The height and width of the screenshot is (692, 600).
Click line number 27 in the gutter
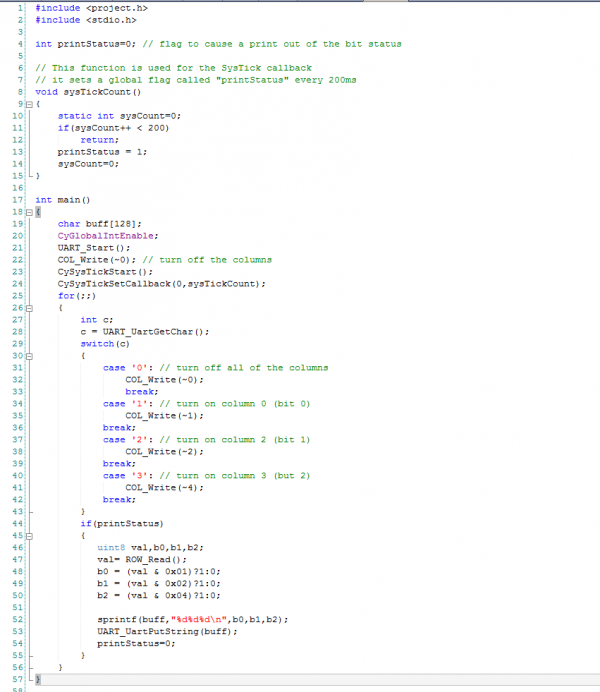click(x=17, y=320)
